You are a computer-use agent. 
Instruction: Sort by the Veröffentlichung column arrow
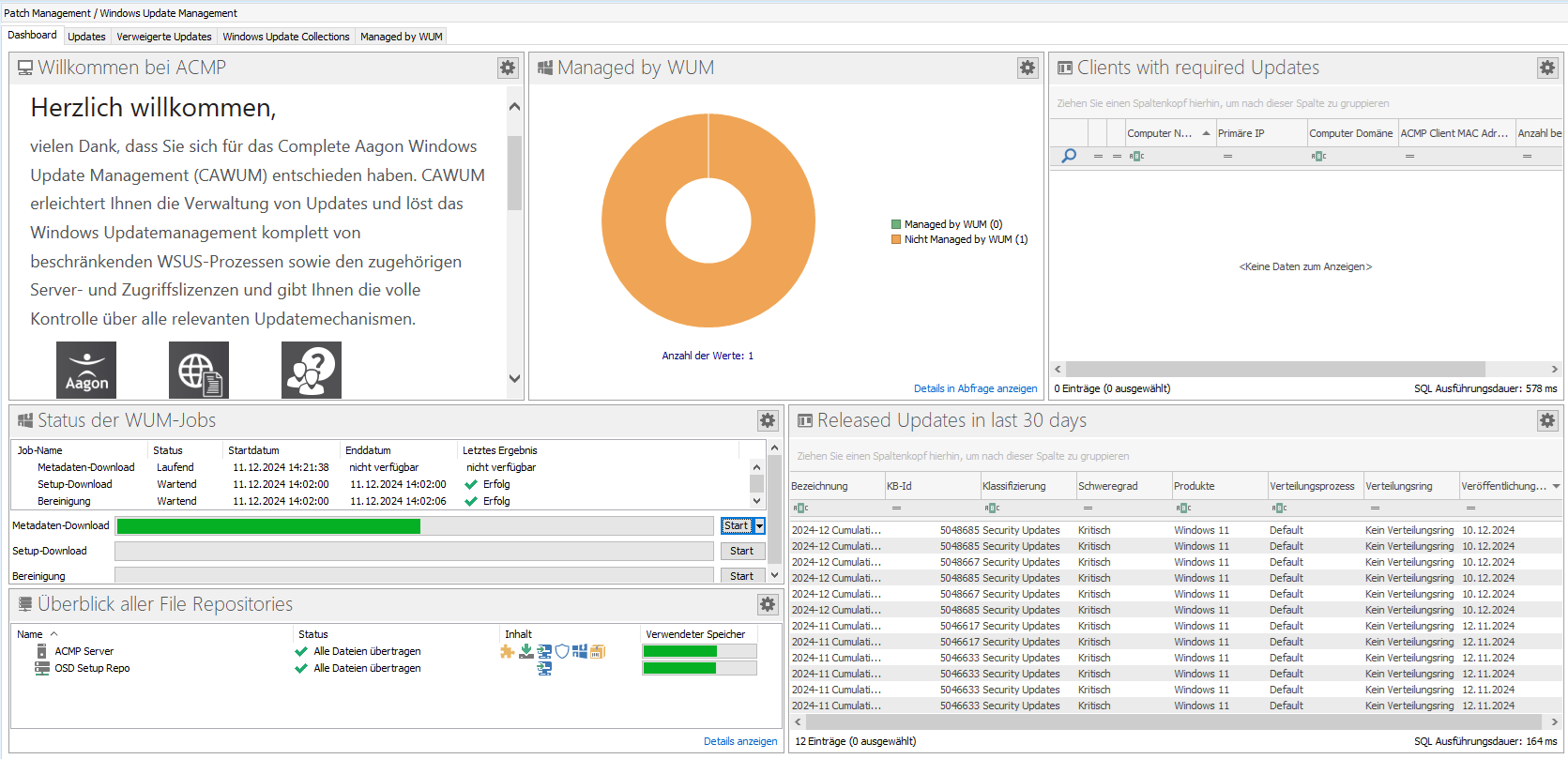click(x=1556, y=486)
